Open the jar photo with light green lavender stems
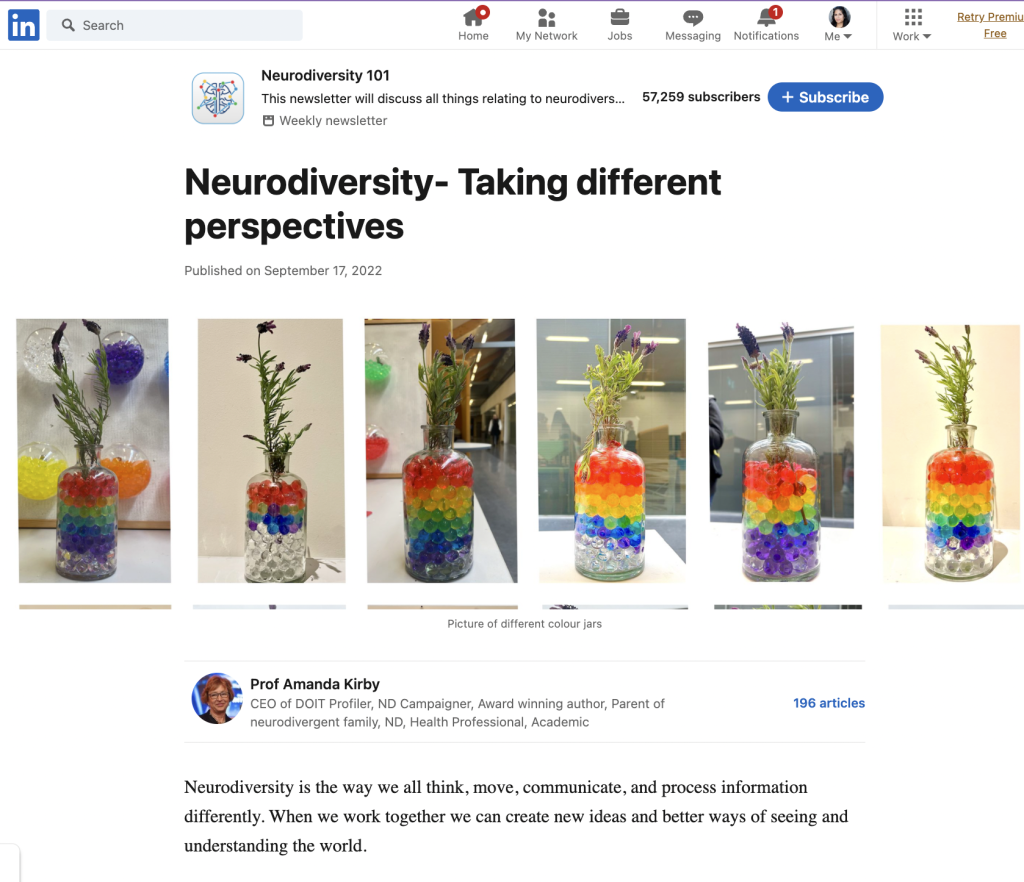The width and height of the screenshot is (1024, 882). pyautogui.click(x=612, y=450)
